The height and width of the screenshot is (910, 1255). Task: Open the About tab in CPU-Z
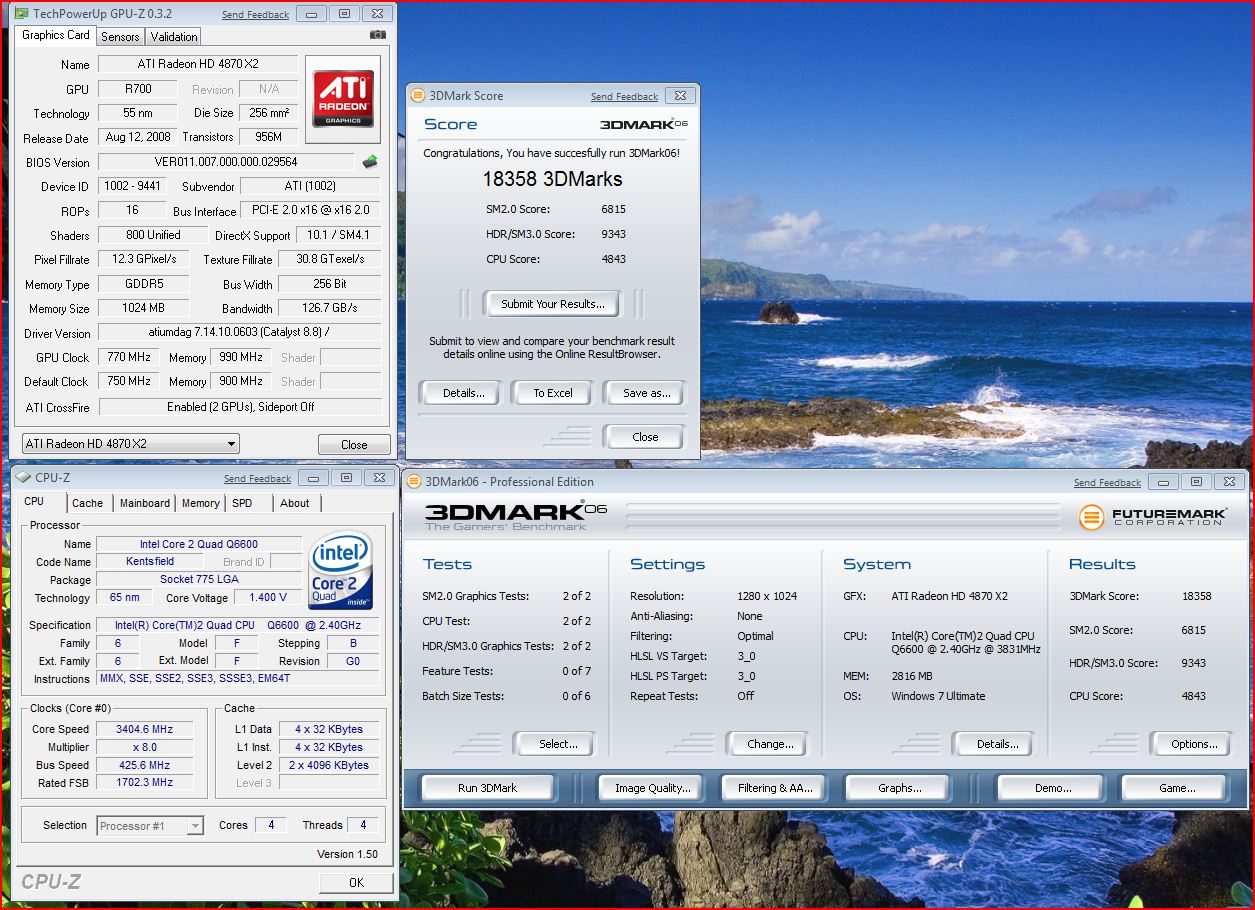tap(295, 503)
